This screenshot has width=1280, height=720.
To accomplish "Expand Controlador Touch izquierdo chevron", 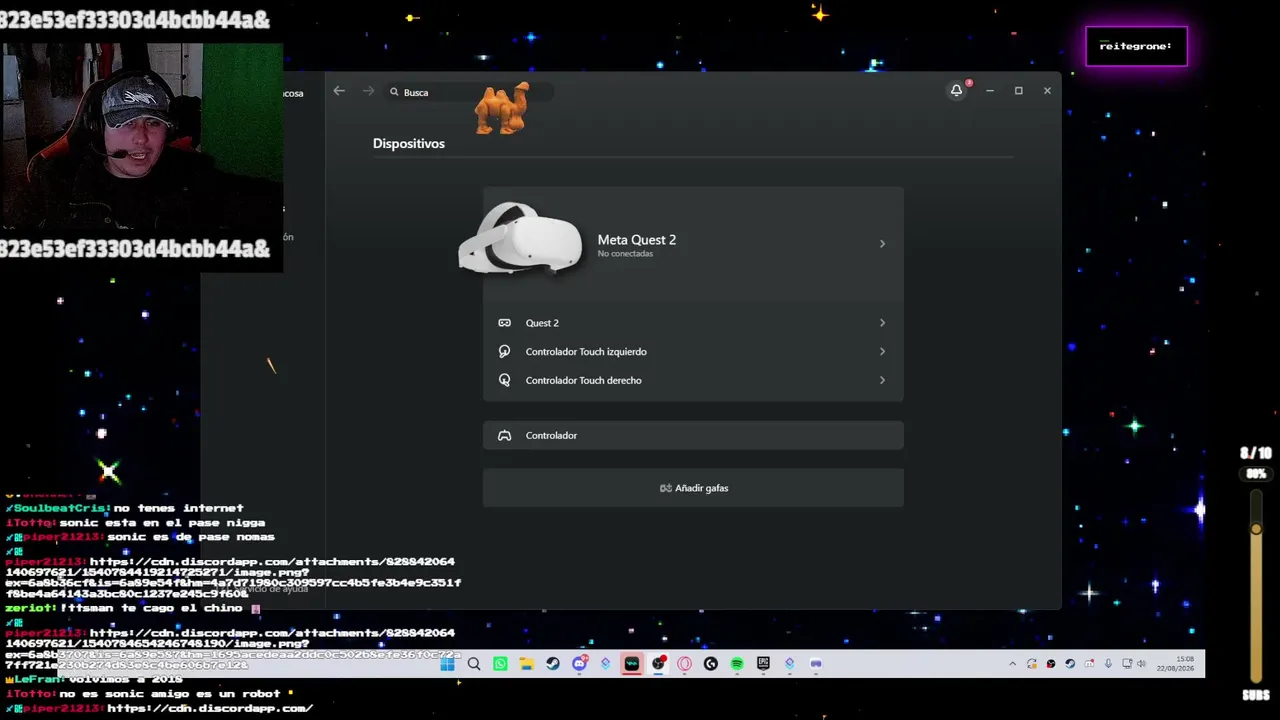I will [x=882, y=352].
